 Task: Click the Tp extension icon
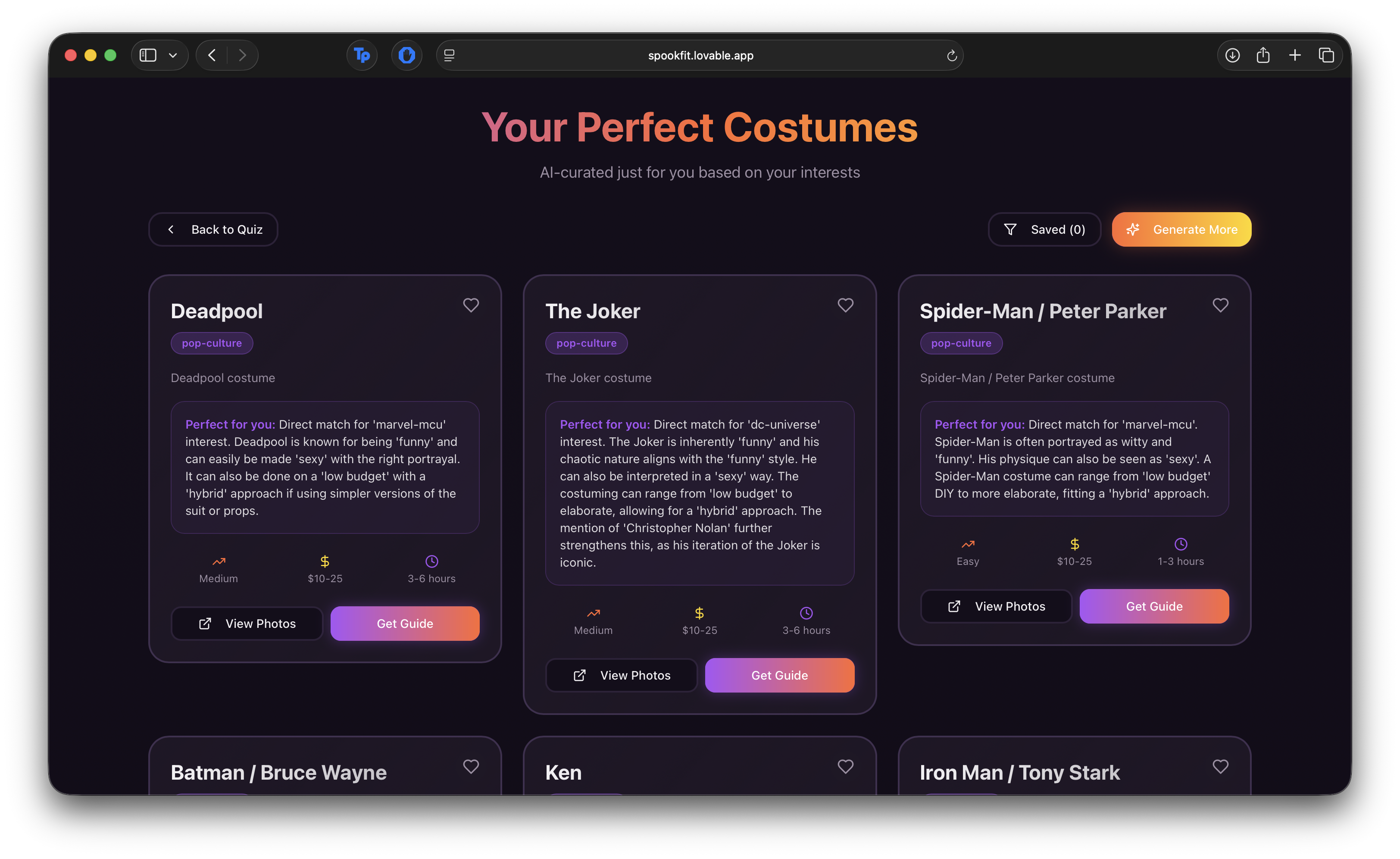[x=362, y=55]
